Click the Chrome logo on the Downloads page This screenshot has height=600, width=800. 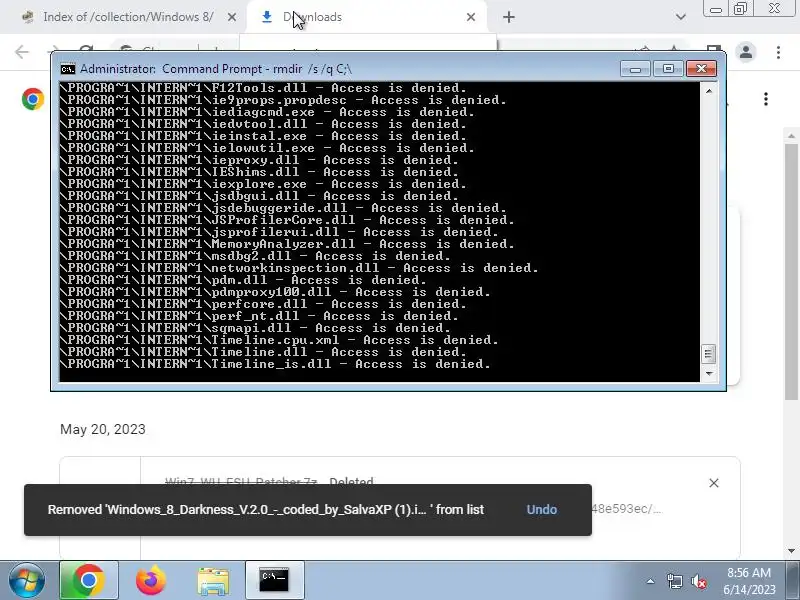tap(33, 99)
